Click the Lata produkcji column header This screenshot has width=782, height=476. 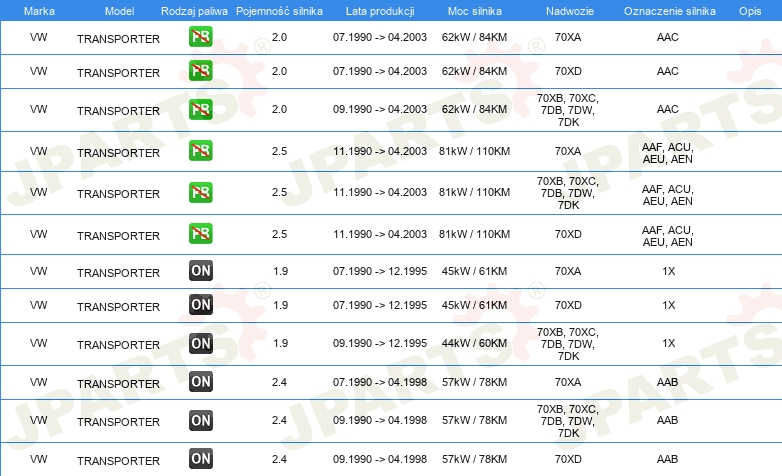[x=380, y=11]
